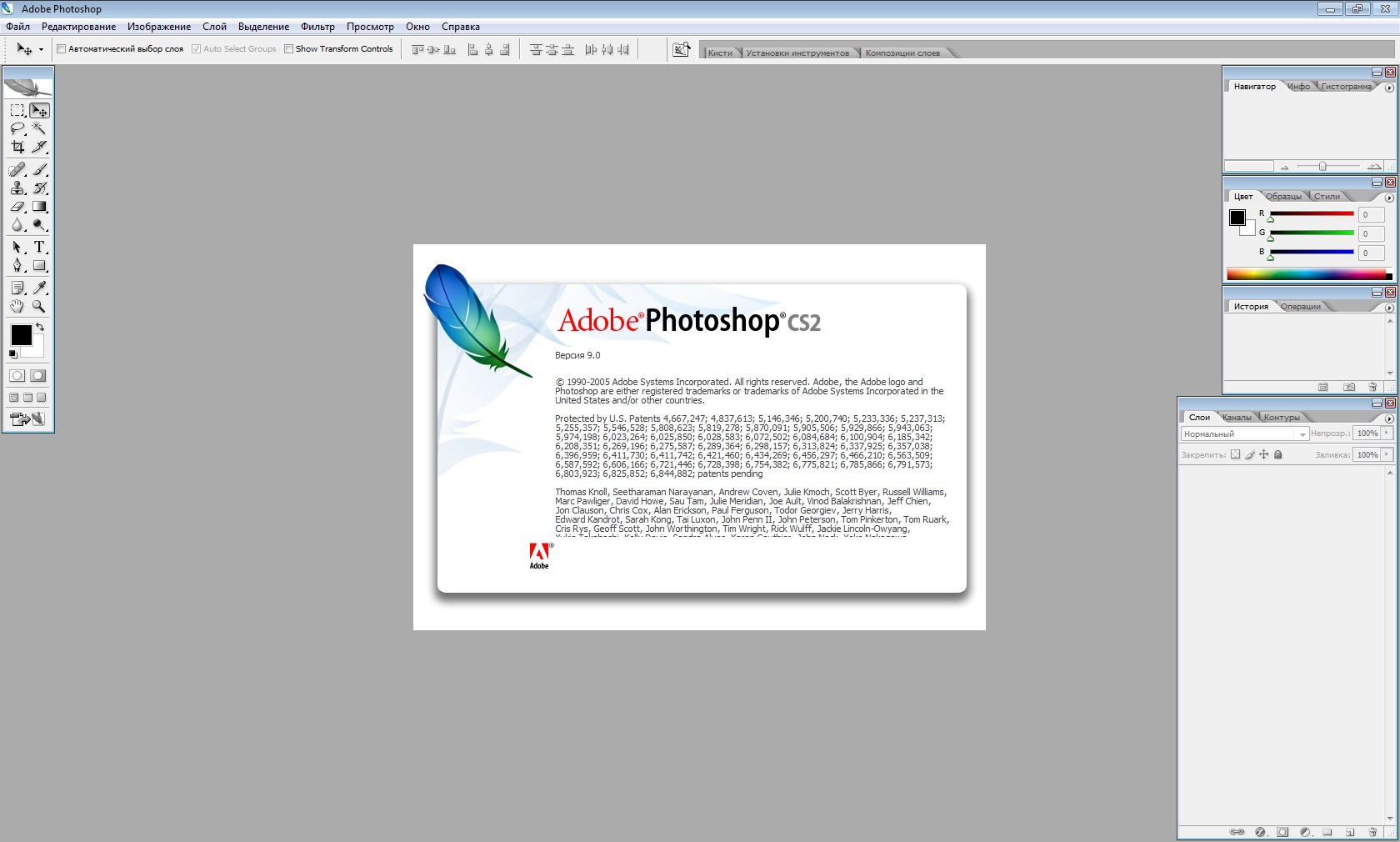Open the Фильтр menu
Screen dimensions: 1400x842
click(317, 27)
